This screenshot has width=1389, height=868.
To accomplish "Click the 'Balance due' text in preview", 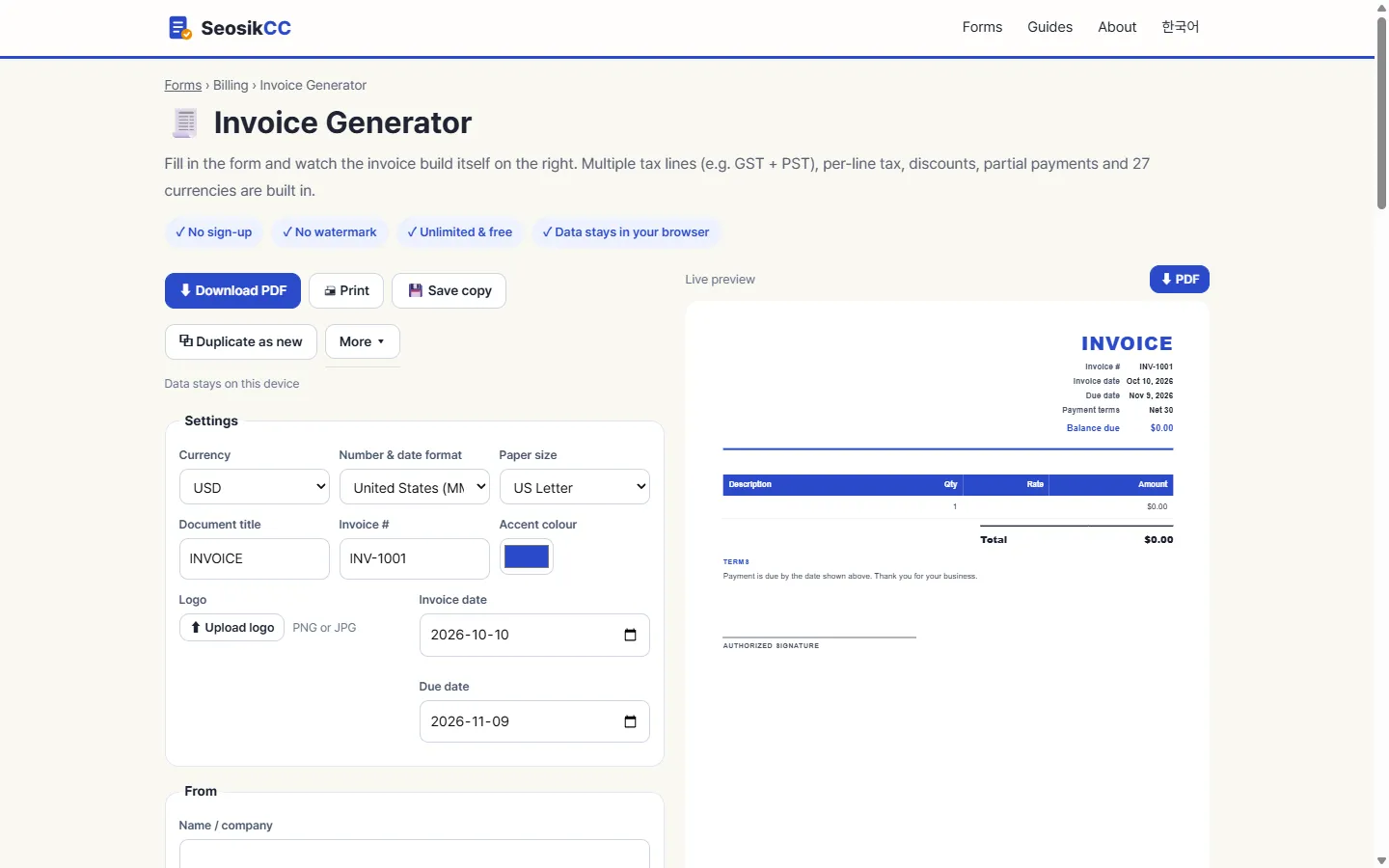I will coord(1093,428).
